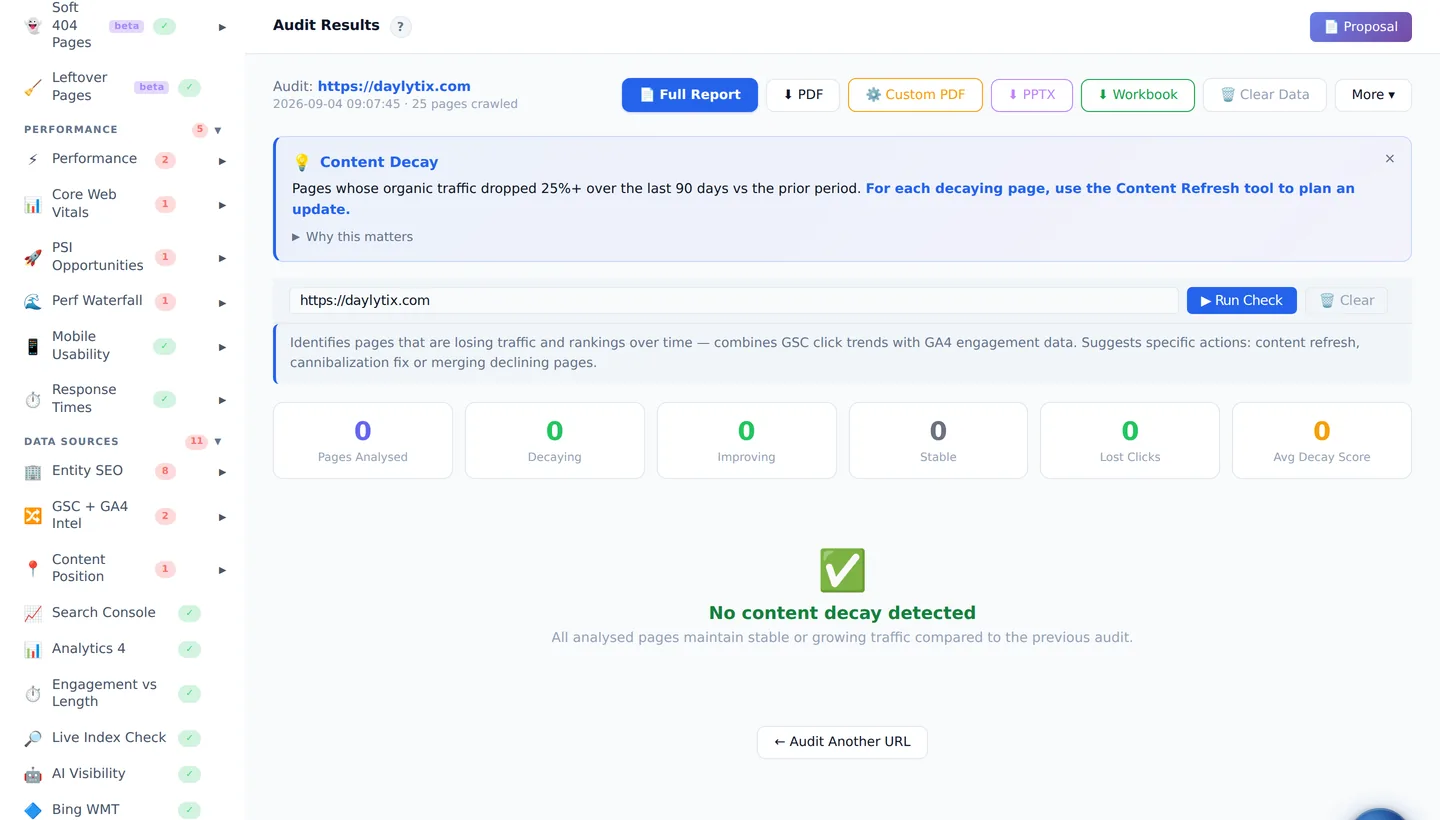Click the stopwatch icon for Engagement vs Length
The image size is (1440, 820).
(33, 693)
